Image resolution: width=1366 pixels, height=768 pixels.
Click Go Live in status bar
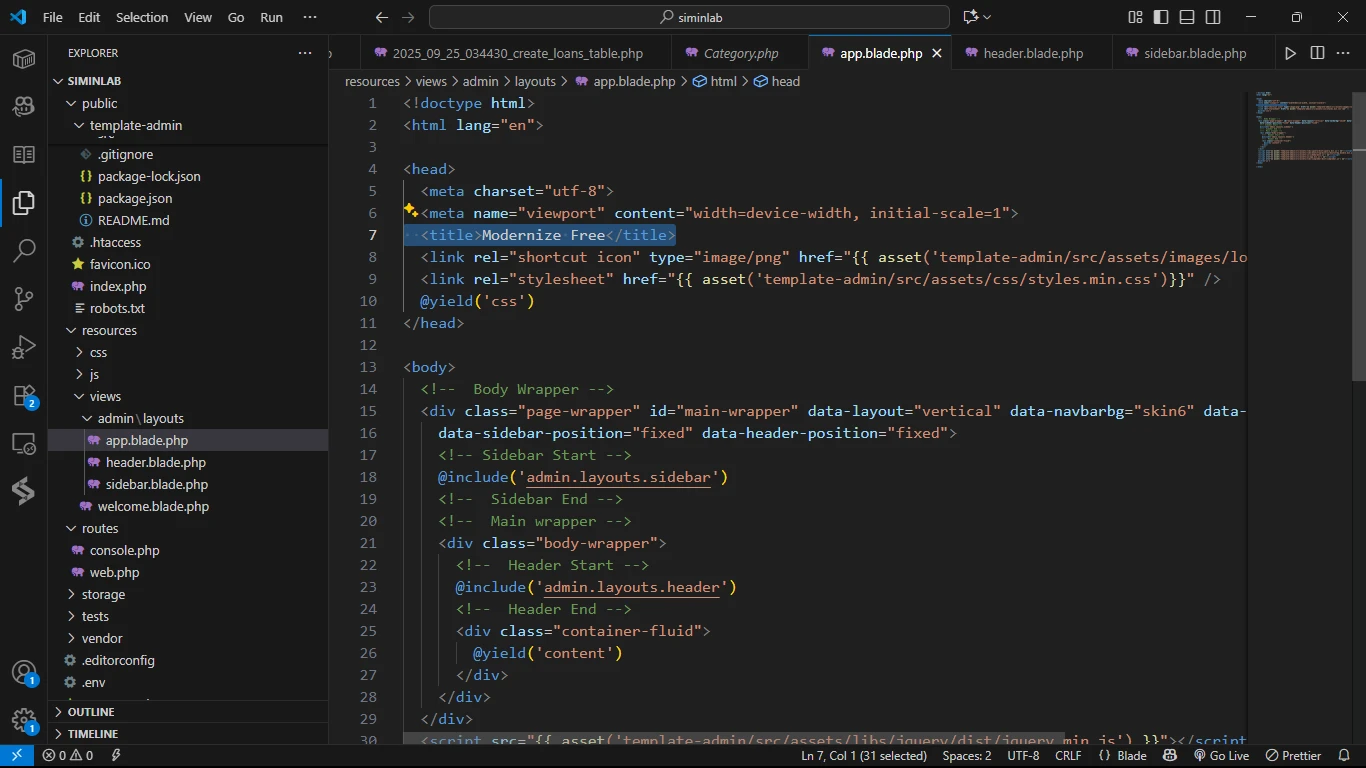(1221, 756)
